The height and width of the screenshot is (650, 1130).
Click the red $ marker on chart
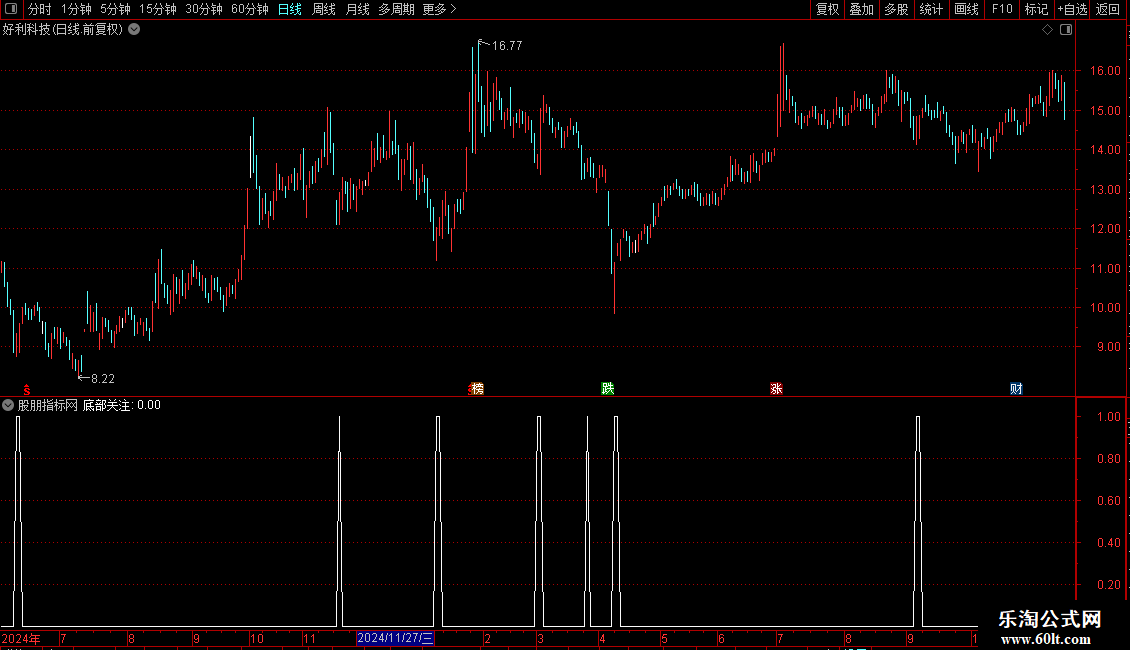click(27, 390)
